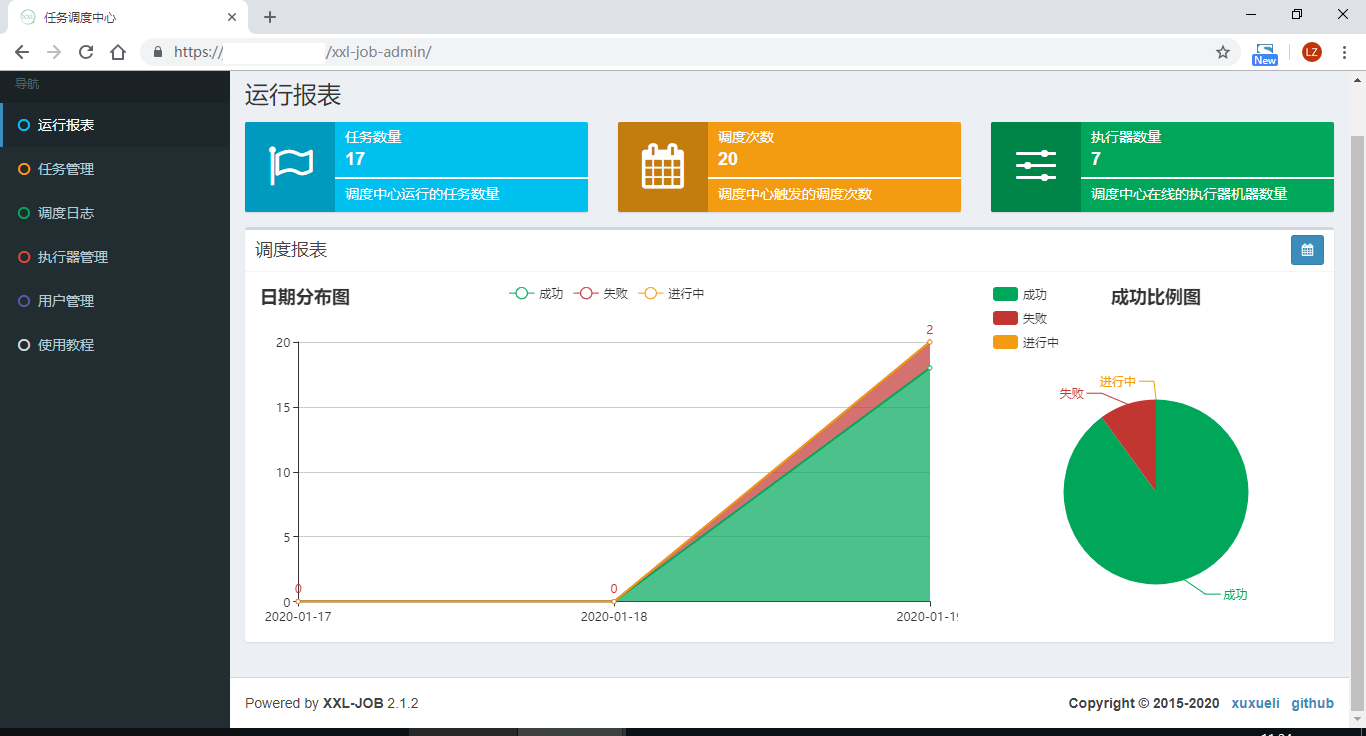Select 用户管理 in the navigation

pyautogui.click(x=115, y=301)
